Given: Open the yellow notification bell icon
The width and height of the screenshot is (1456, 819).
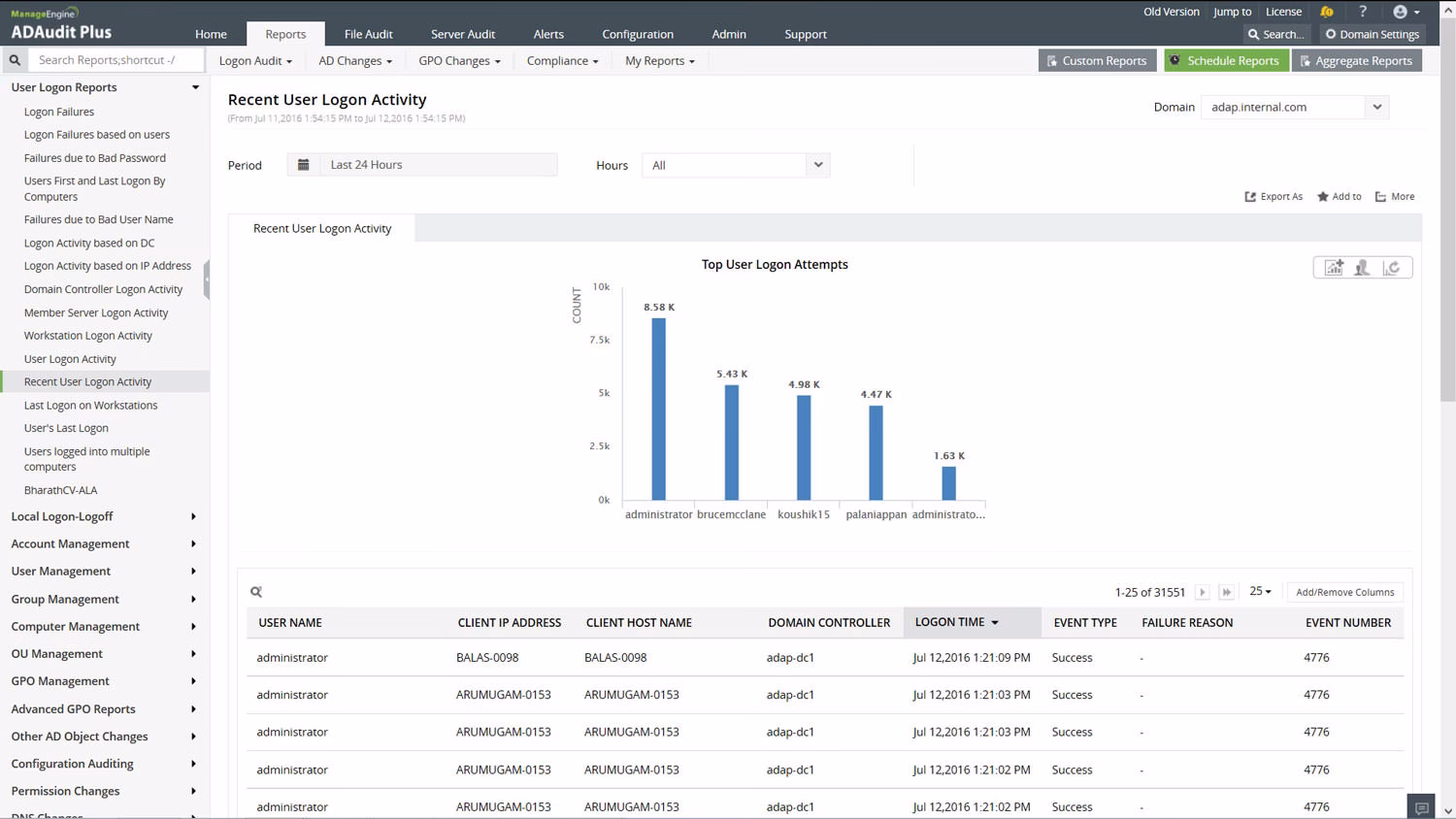Looking at the screenshot, I should click(1327, 12).
